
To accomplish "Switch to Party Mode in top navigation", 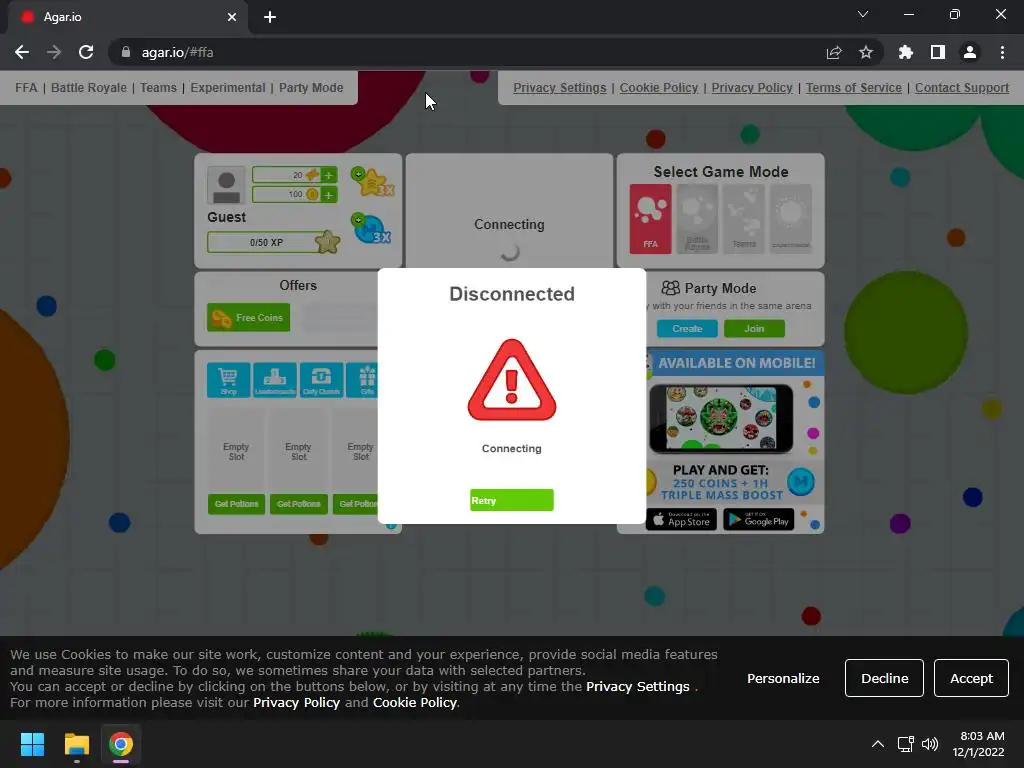I will tap(311, 88).
